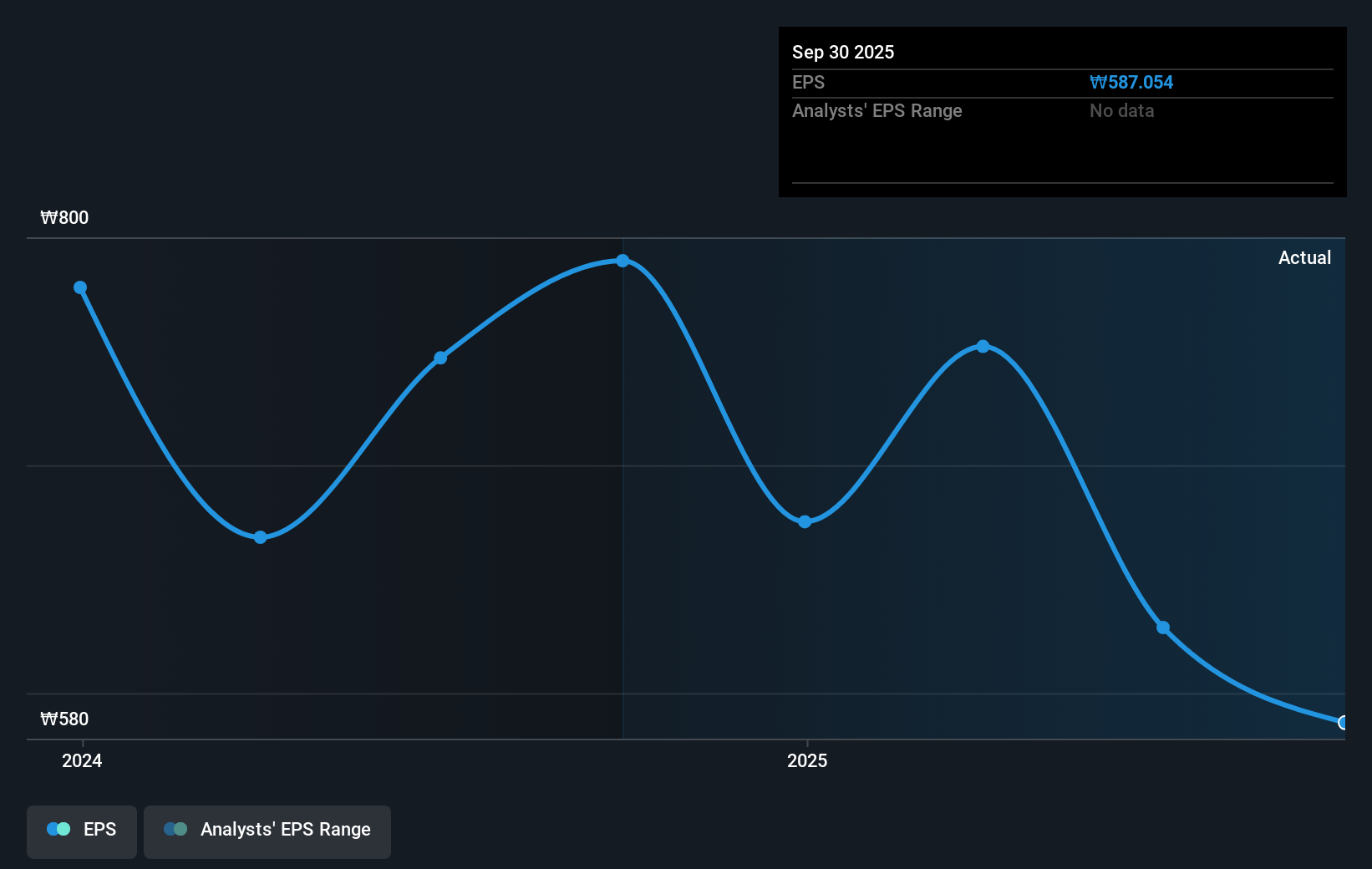Click the first EPS data point at 2024
Screen dimensions: 1372x869
tap(80, 287)
